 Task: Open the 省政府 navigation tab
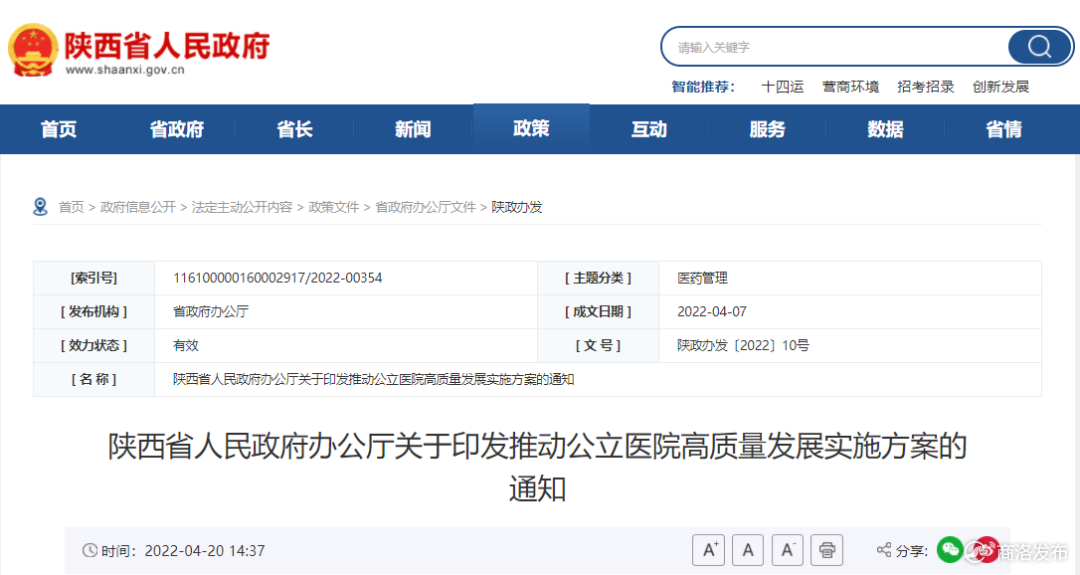click(x=177, y=129)
